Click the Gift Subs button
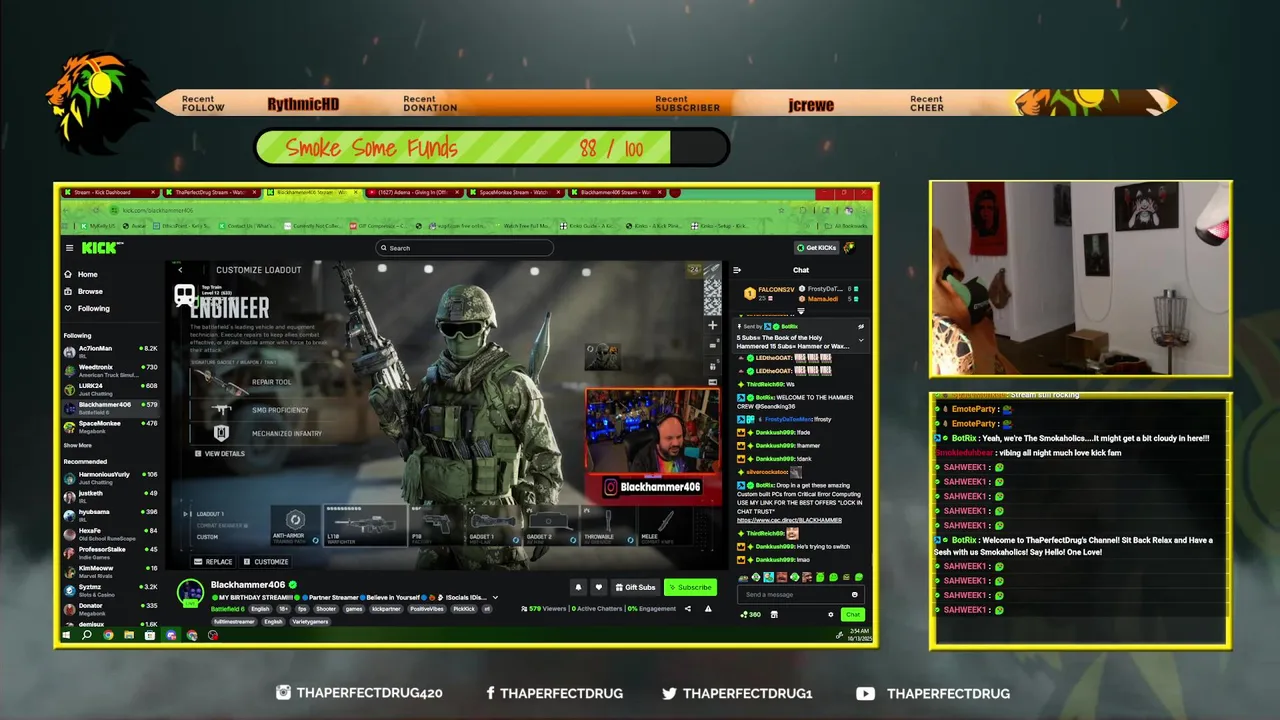The width and height of the screenshot is (1280, 720). (x=635, y=587)
